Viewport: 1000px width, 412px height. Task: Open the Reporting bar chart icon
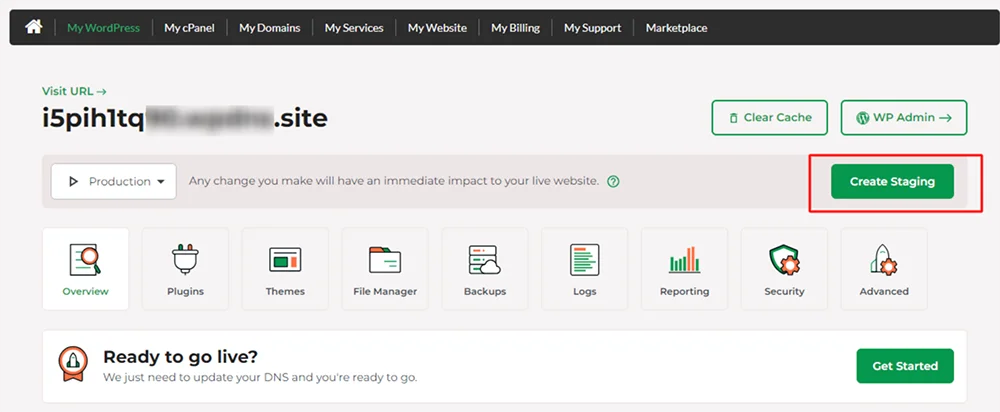[x=684, y=260]
